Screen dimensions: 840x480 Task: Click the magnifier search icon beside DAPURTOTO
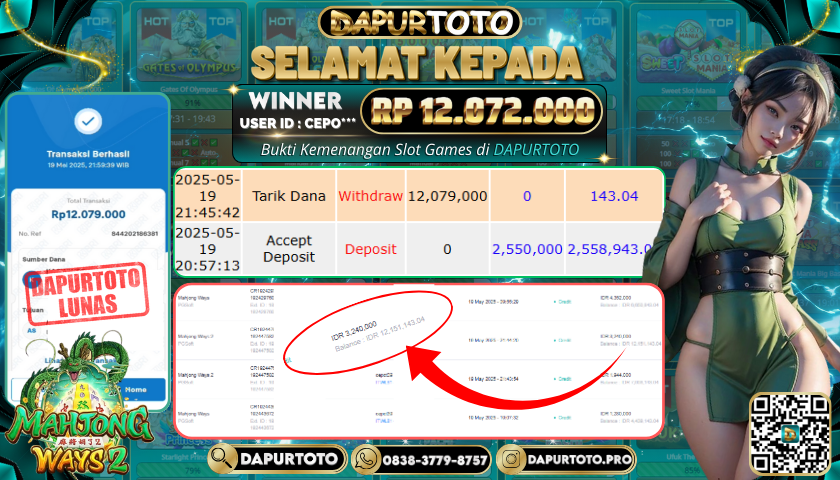[x=222, y=459]
